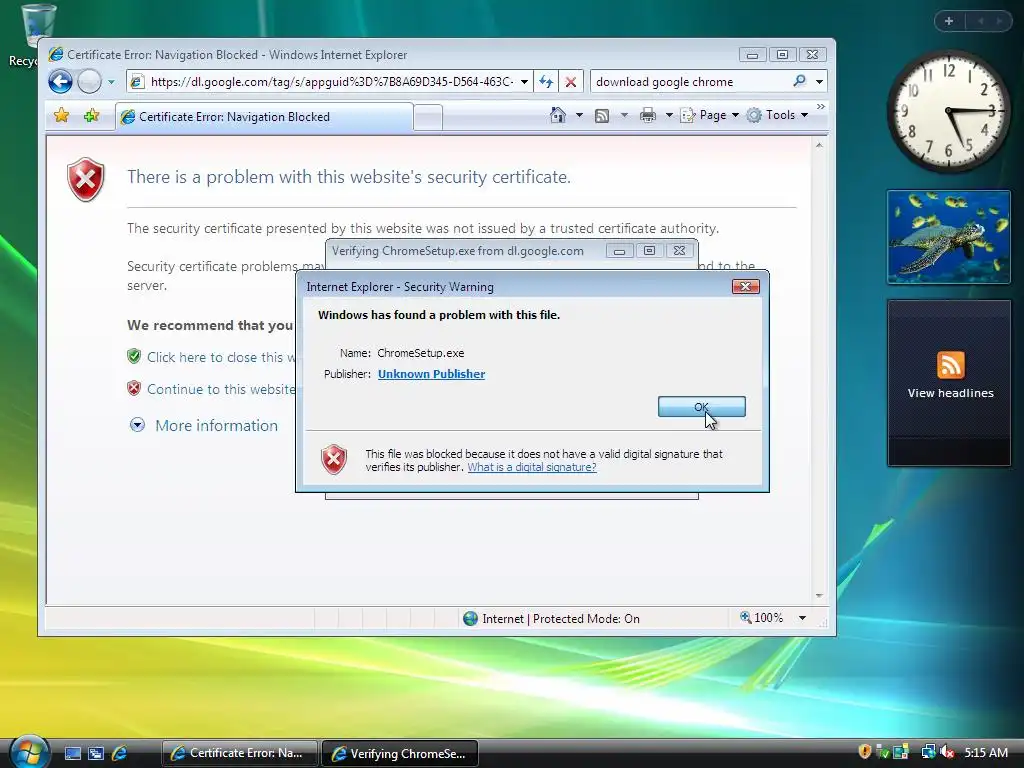Click the vertical scrollbar up arrow
Screen dimensions: 1024x768
(x=819, y=146)
